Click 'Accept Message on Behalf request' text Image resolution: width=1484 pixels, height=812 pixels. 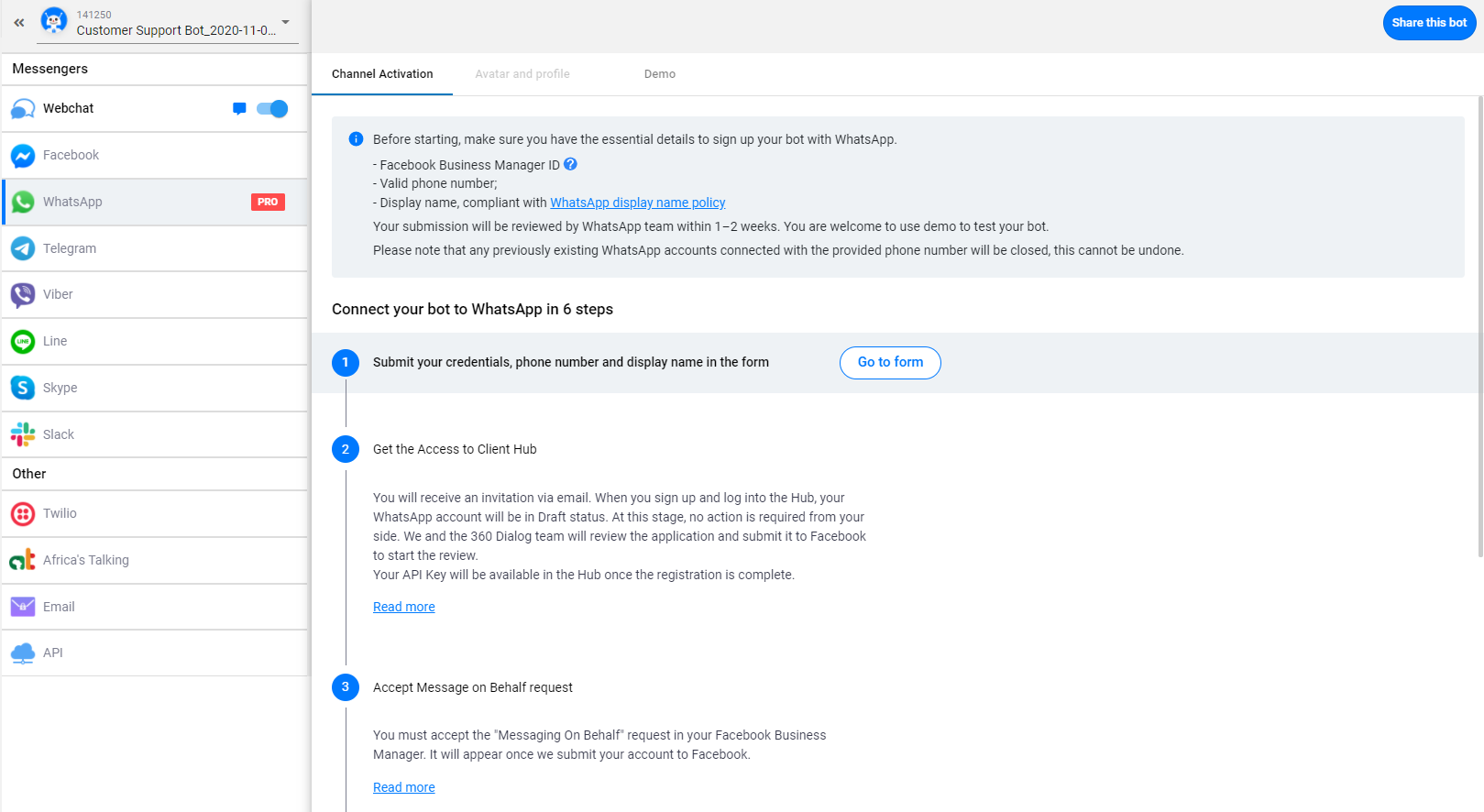(473, 687)
